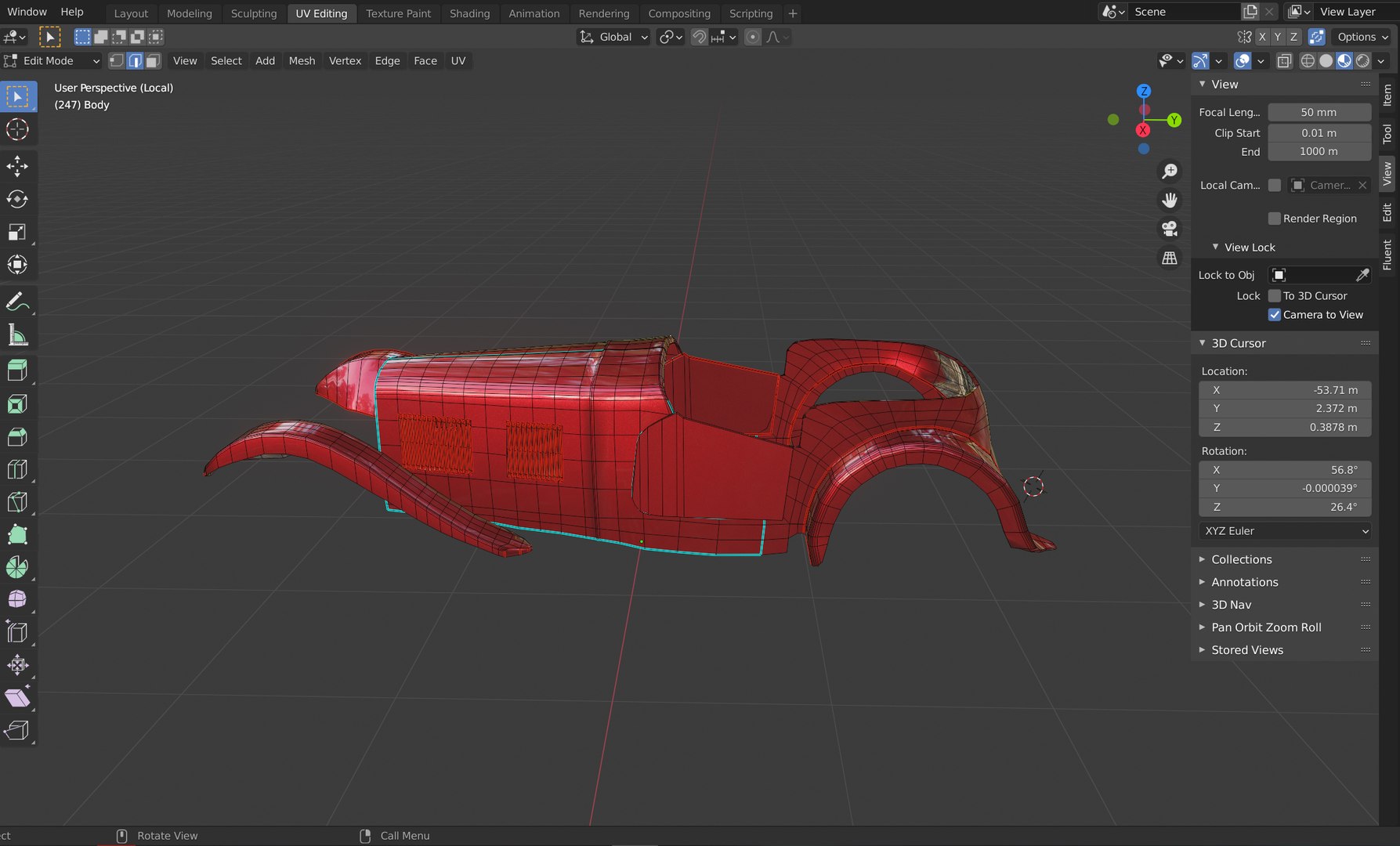
Task: Click the Clip Start value field
Action: [1319, 133]
